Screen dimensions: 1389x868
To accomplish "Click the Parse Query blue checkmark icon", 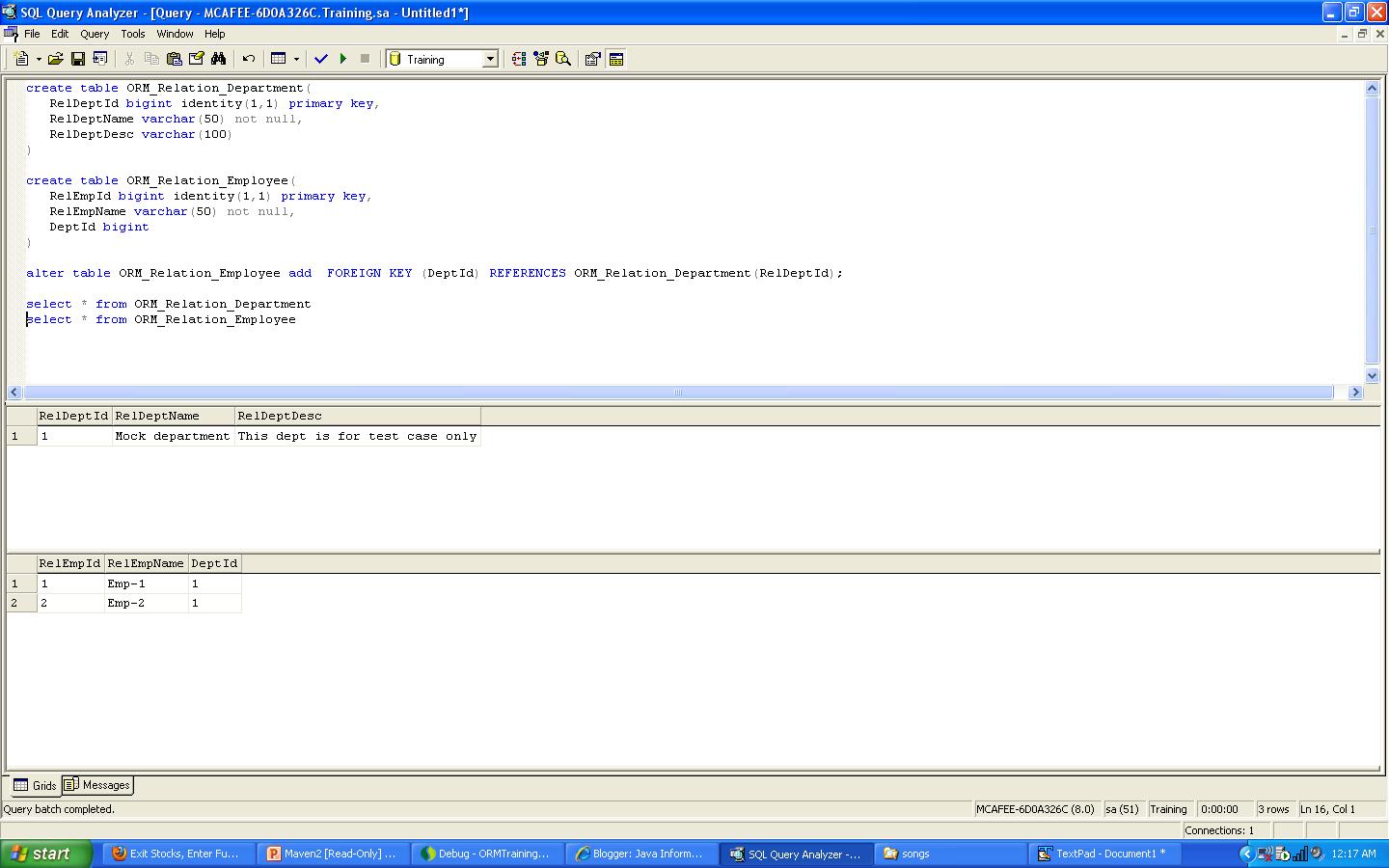I will [x=321, y=59].
